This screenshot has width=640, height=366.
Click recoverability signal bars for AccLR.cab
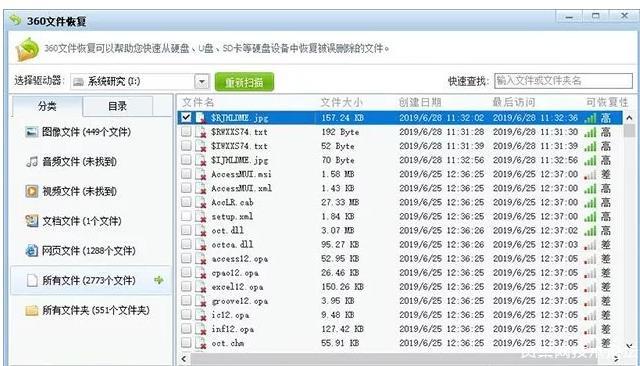click(590, 202)
